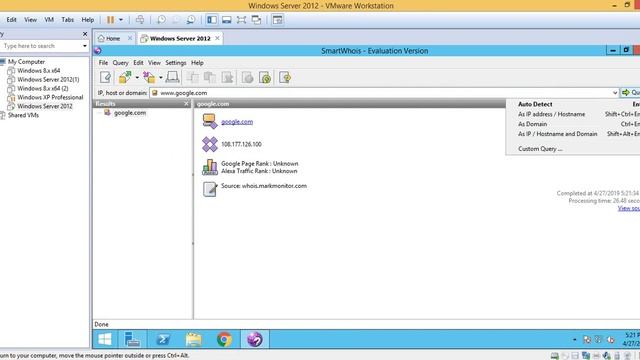This screenshot has width=640, height=360.
Task: Open the SmartWhois Settings menu
Action: pos(176,63)
